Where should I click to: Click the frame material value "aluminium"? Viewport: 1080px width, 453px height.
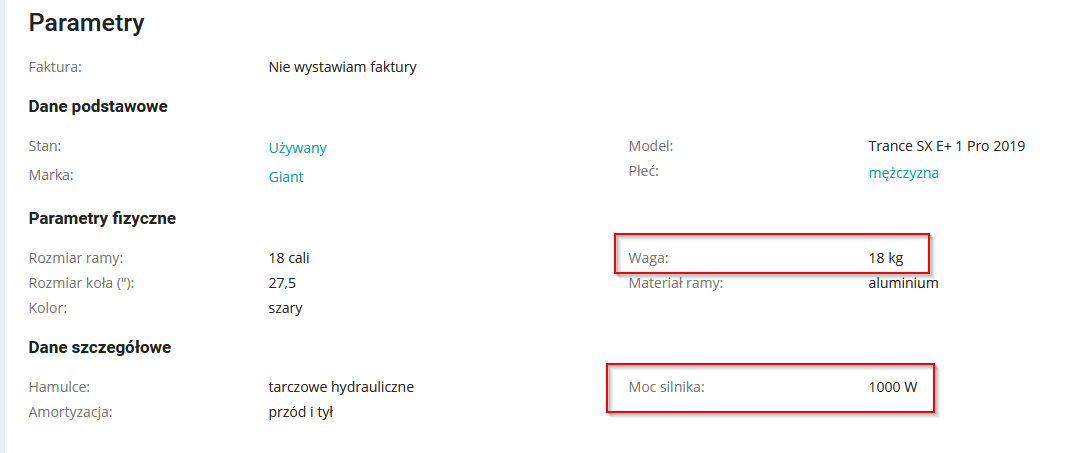click(x=903, y=283)
